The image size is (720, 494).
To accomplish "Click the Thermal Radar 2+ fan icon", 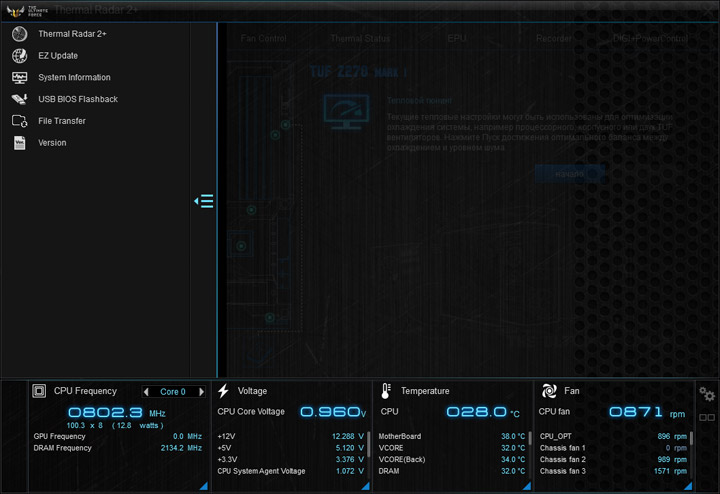I will pos(19,34).
